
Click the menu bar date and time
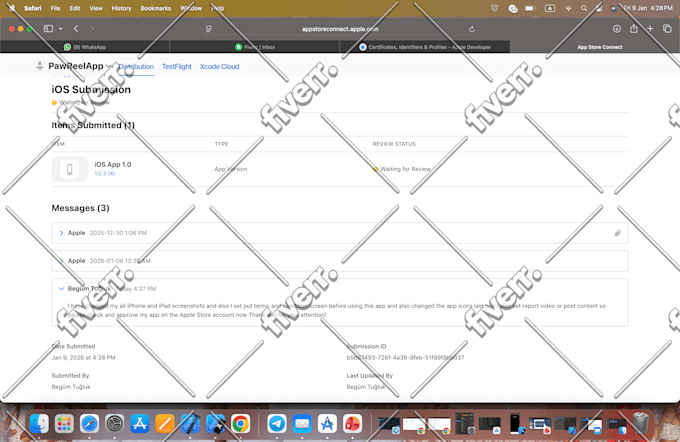(648, 8)
